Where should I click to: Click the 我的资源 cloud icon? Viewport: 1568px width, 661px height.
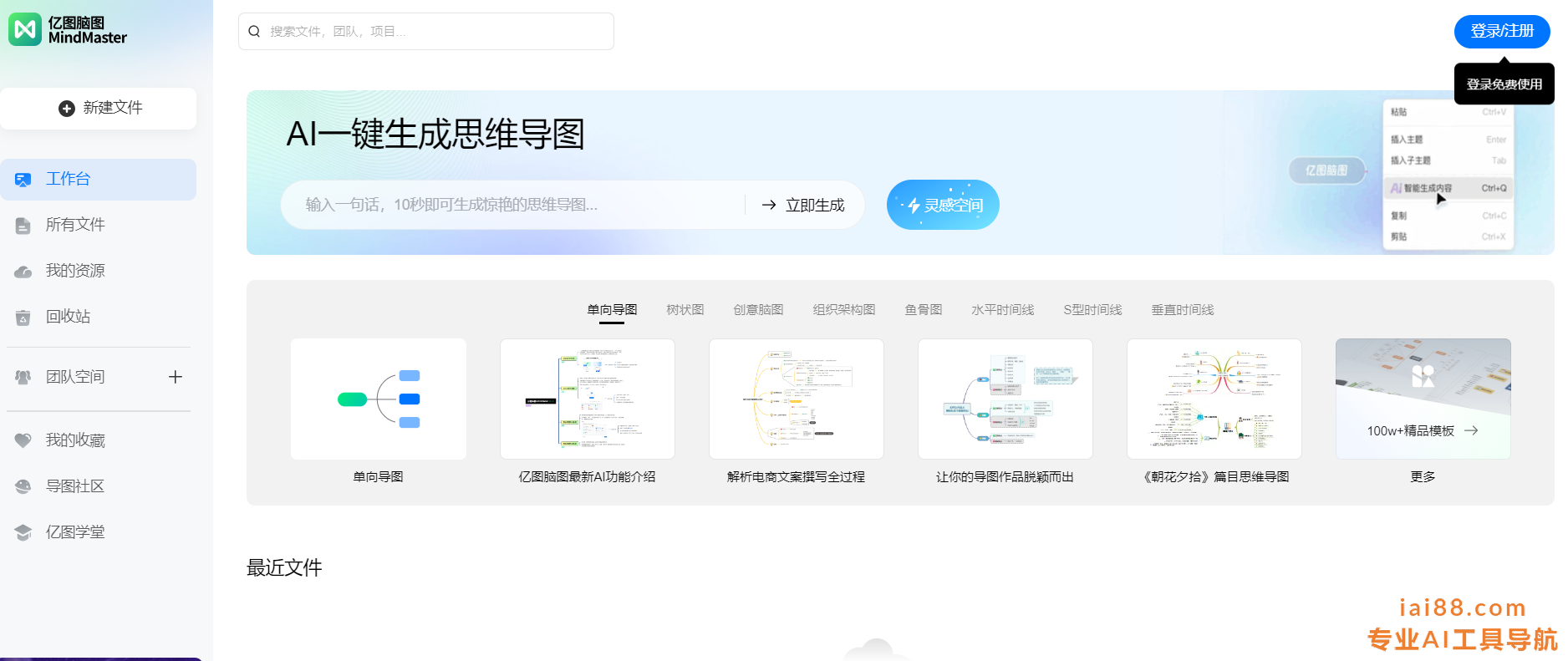tap(23, 272)
